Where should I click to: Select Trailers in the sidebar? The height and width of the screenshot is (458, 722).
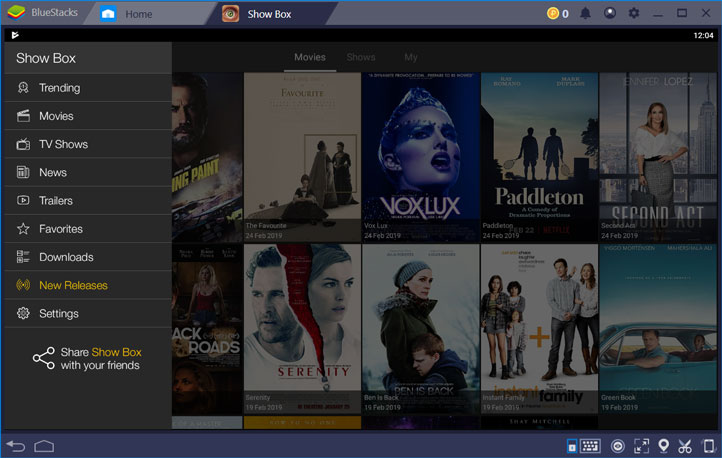click(88, 200)
